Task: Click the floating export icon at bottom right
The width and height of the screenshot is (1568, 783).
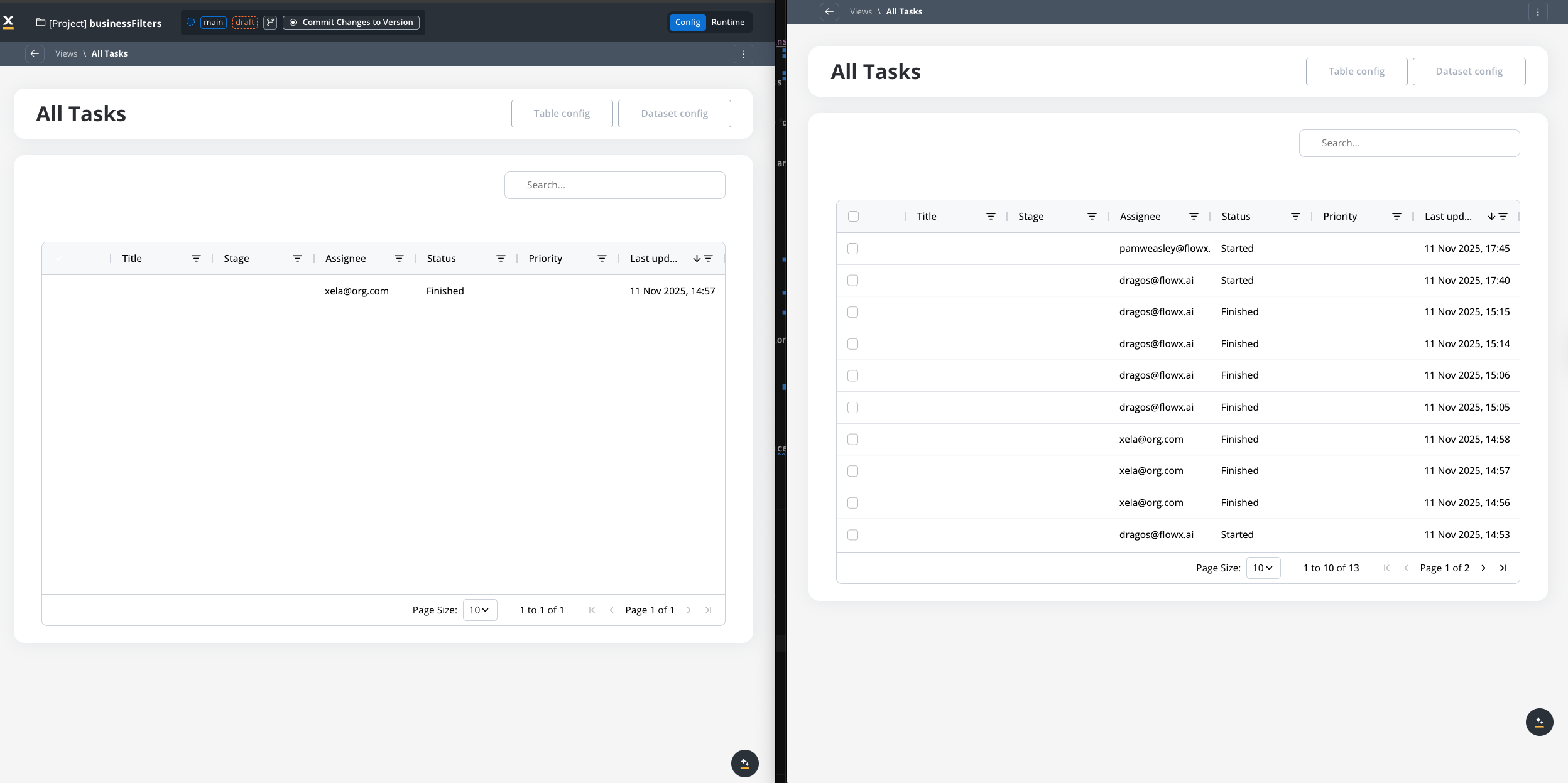Action: pyautogui.click(x=1538, y=721)
